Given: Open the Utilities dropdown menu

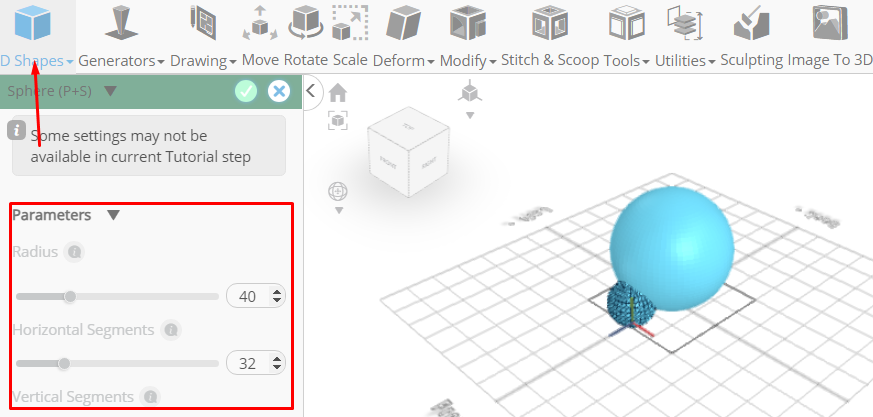Looking at the screenshot, I should pos(685,61).
